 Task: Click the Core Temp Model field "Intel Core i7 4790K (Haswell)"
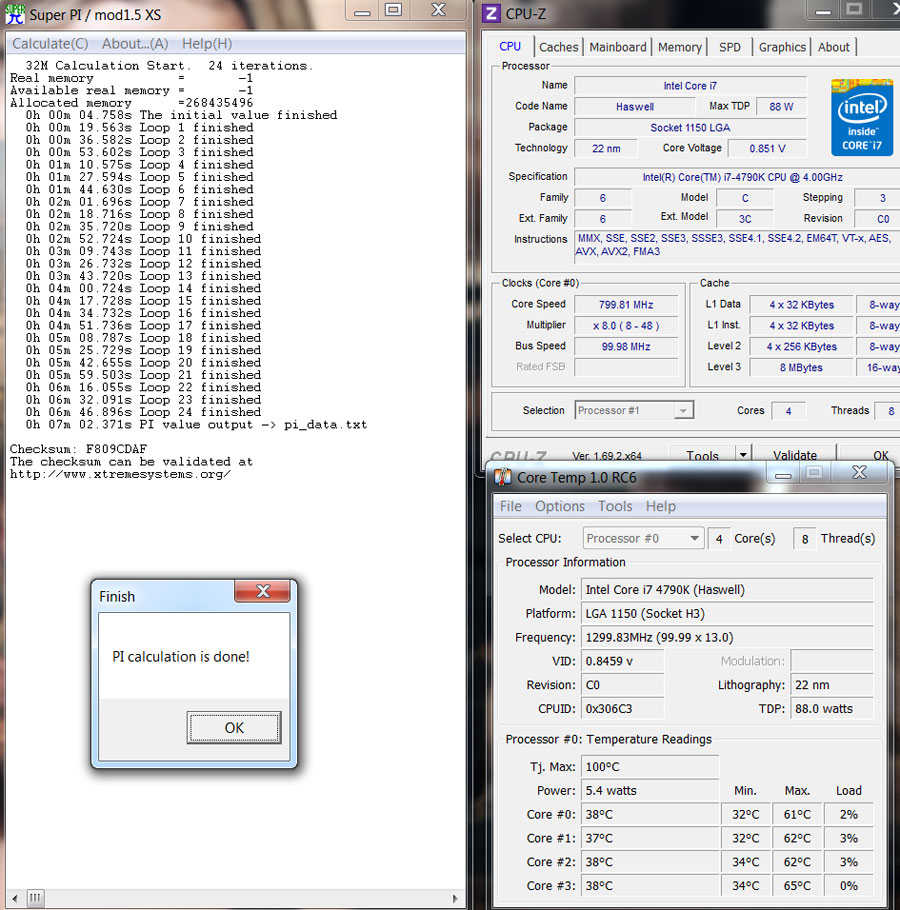coord(727,590)
